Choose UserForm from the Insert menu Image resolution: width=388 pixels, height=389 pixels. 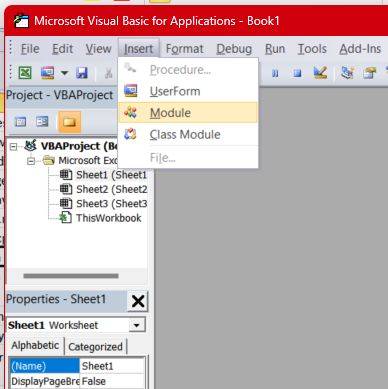pos(188,91)
